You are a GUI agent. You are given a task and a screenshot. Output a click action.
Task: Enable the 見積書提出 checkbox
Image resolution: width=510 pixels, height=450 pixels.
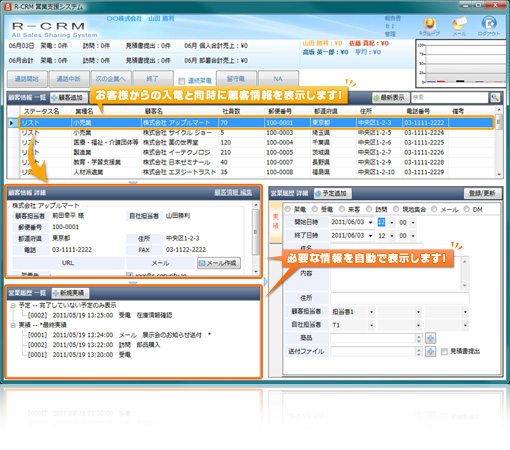pos(444,351)
